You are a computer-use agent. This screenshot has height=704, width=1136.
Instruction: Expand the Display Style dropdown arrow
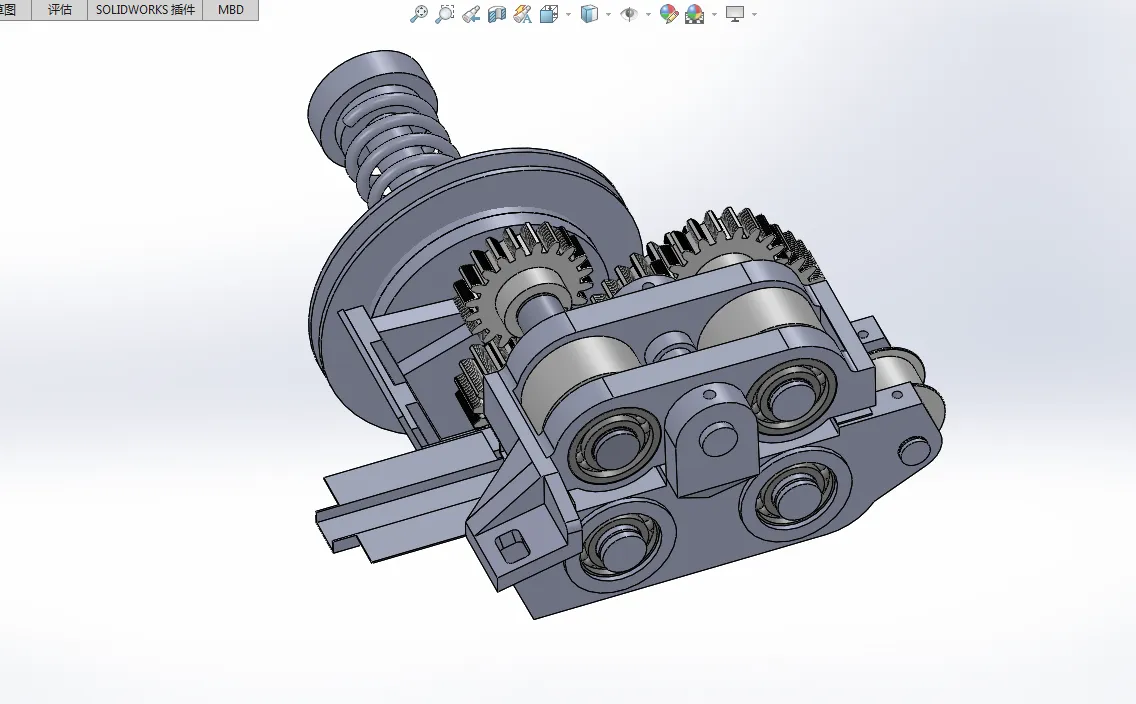608,14
